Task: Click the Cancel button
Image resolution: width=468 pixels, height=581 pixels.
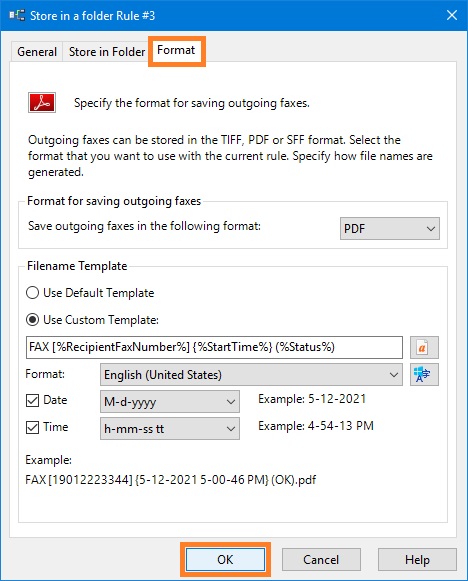Action: coord(321,560)
